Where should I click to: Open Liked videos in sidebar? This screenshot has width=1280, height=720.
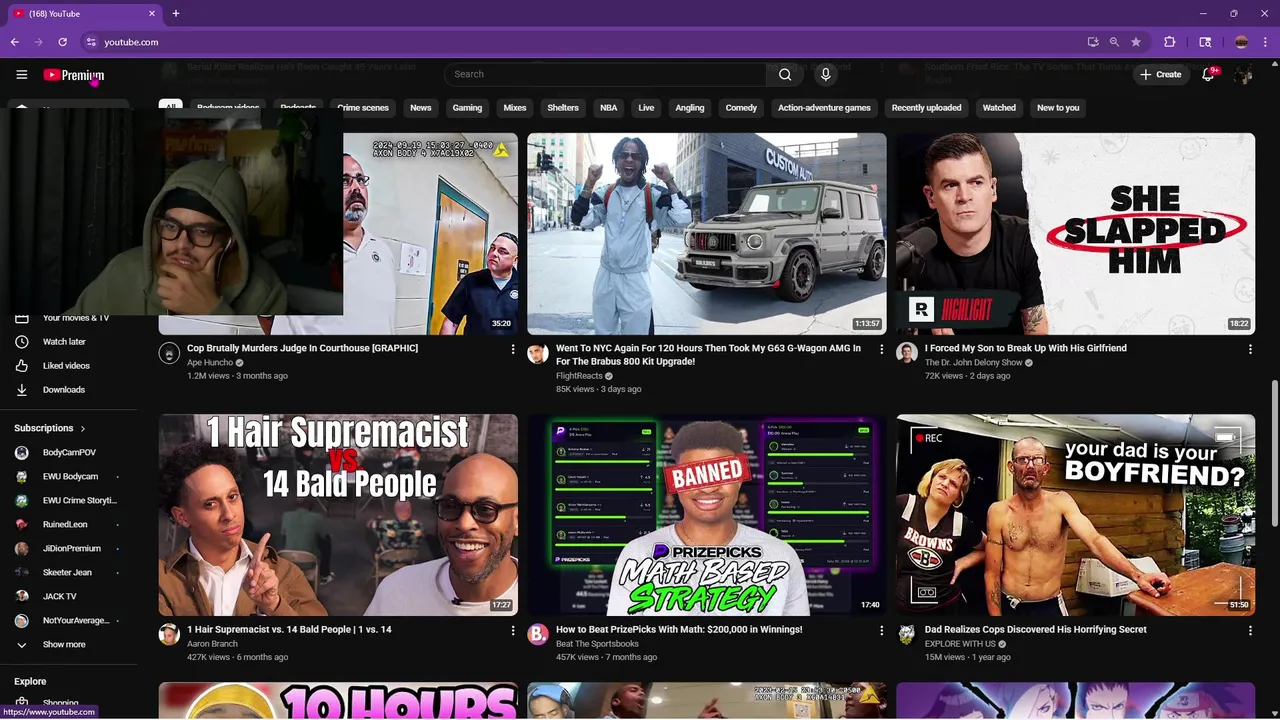65,366
